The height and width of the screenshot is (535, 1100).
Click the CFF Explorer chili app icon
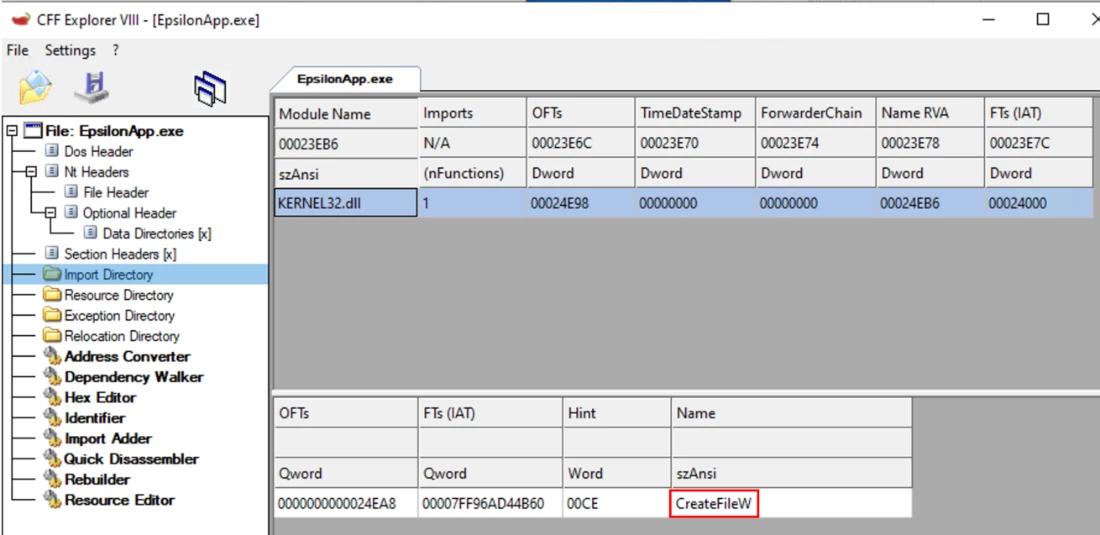point(22,20)
